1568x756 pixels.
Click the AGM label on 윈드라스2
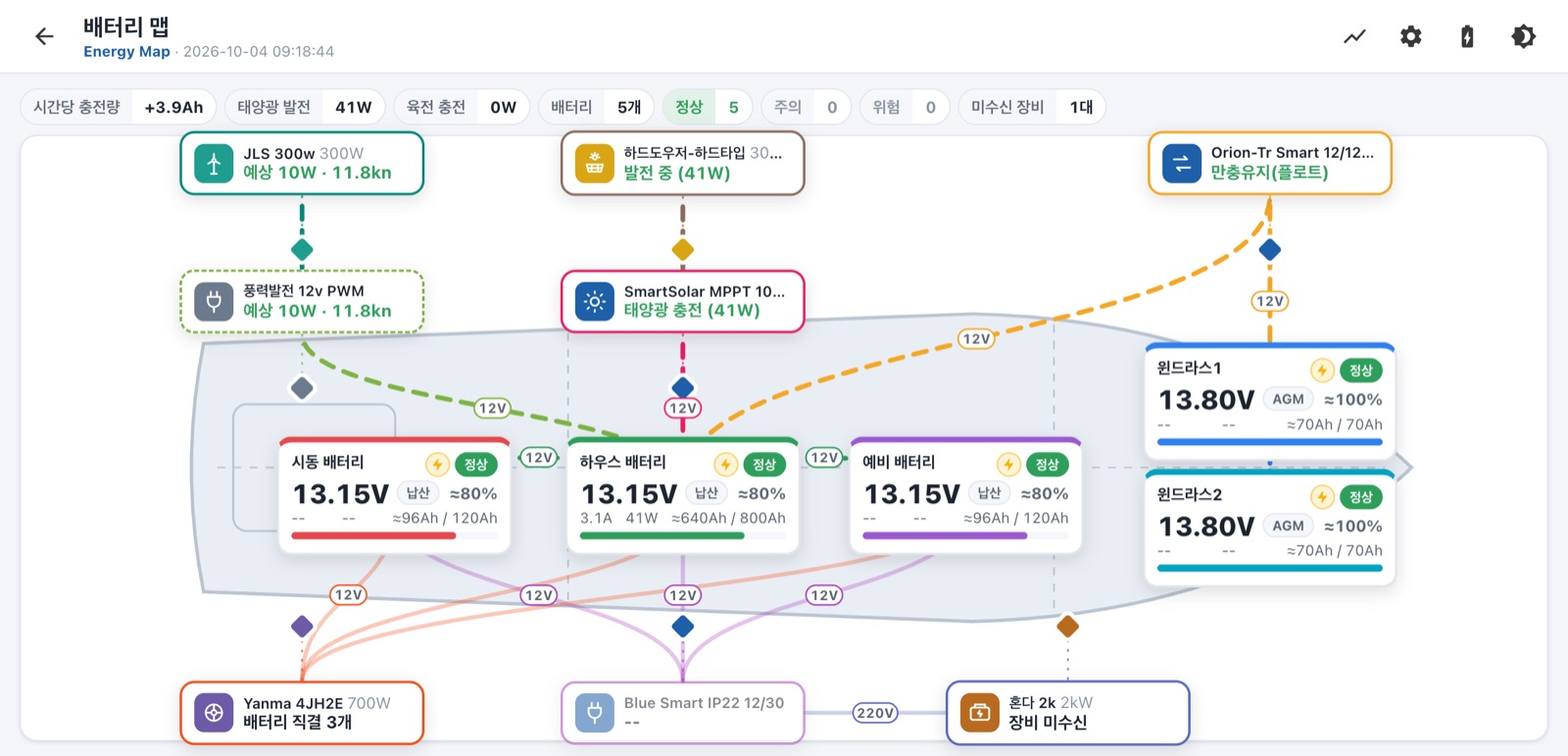pyautogui.click(x=1288, y=526)
